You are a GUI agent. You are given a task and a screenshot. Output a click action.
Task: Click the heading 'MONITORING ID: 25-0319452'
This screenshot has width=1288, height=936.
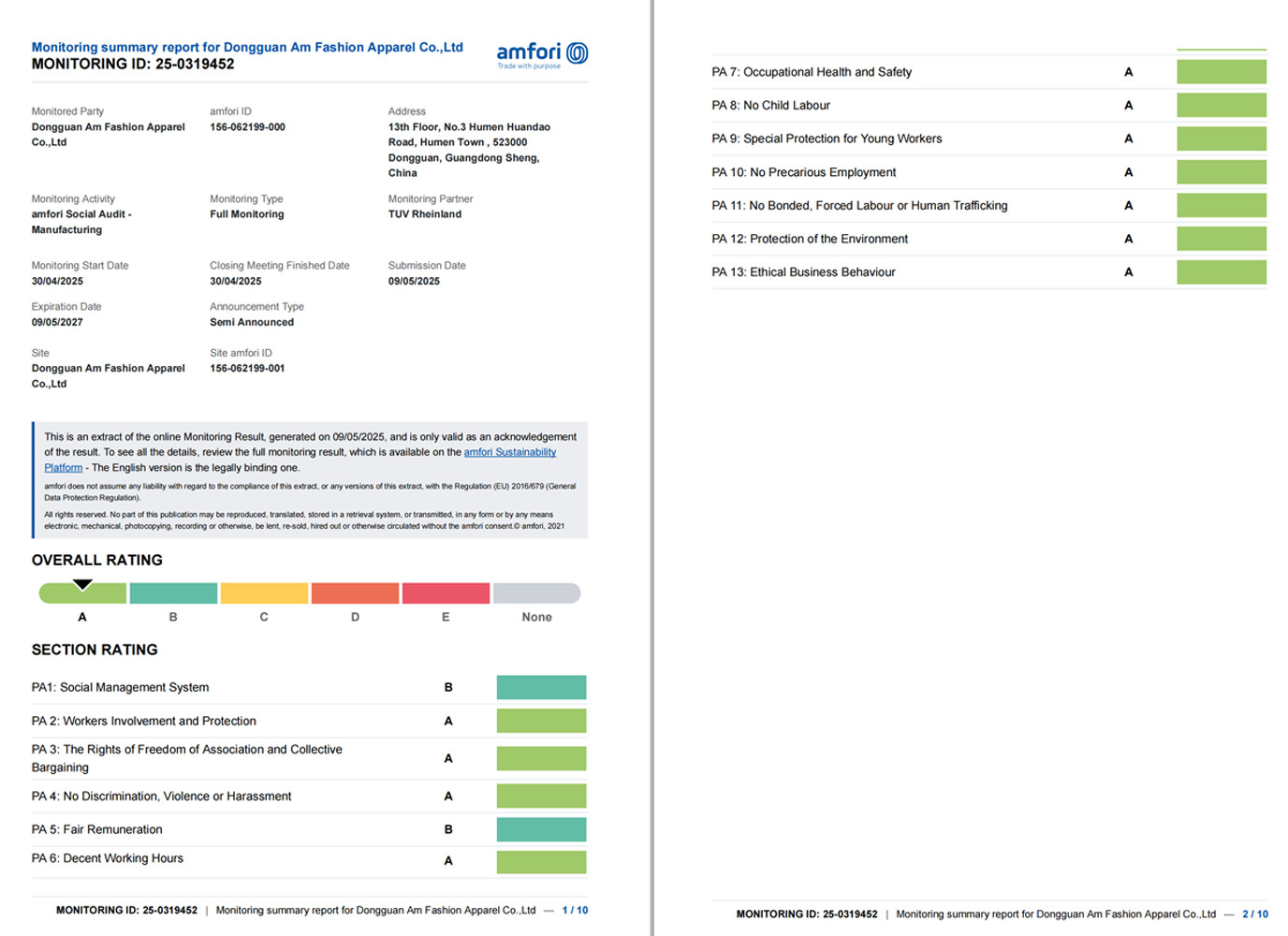(133, 64)
